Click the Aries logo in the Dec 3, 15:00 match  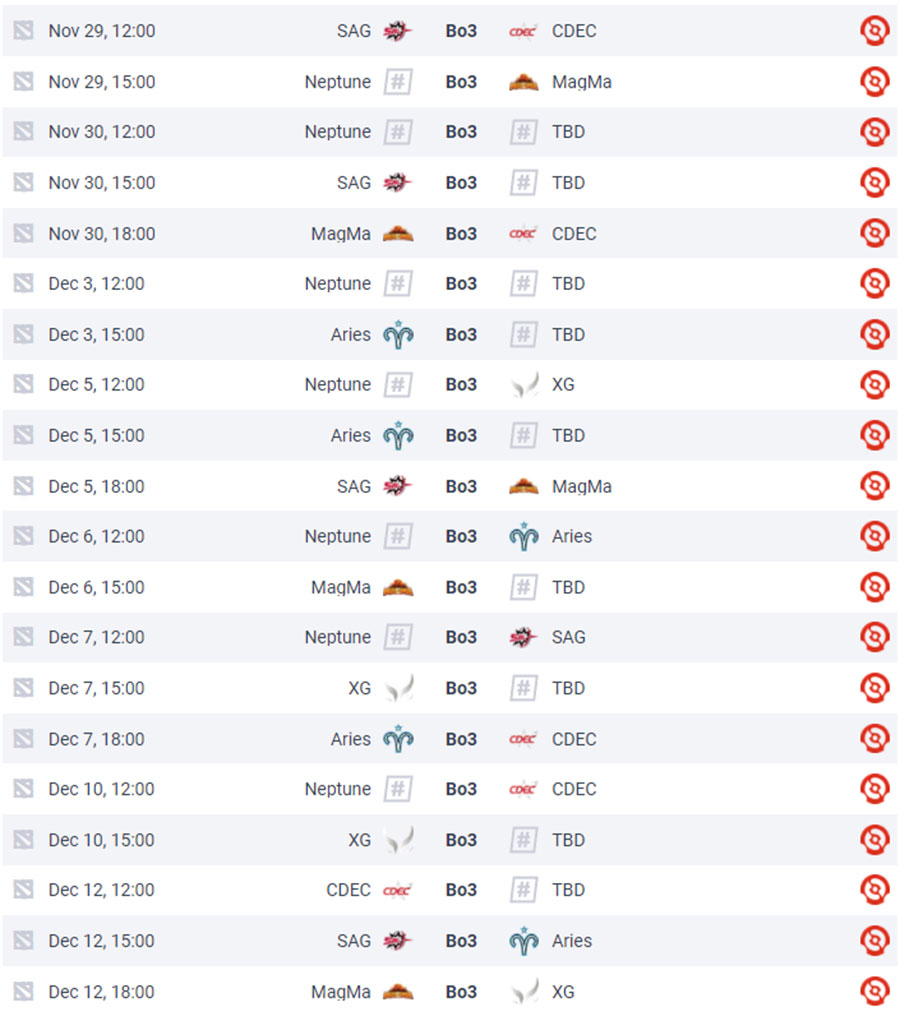(x=398, y=334)
